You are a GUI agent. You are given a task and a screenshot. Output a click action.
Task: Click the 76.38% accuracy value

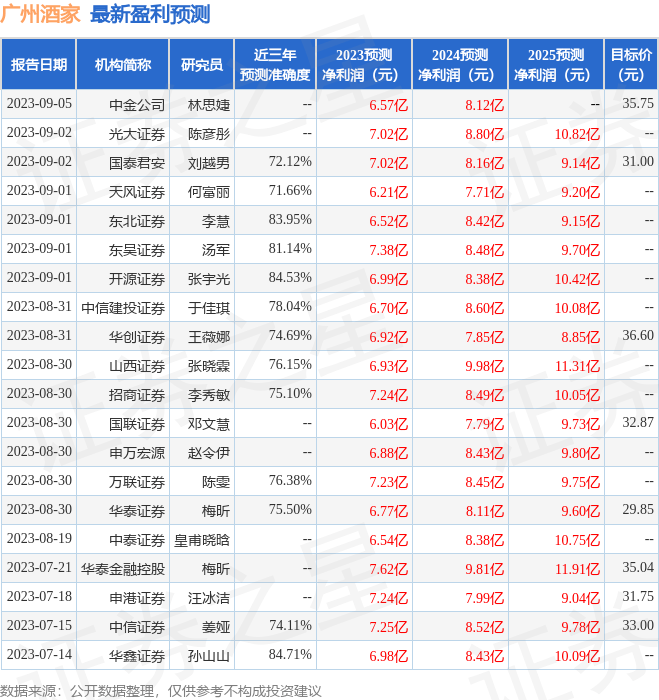(x=290, y=481)
